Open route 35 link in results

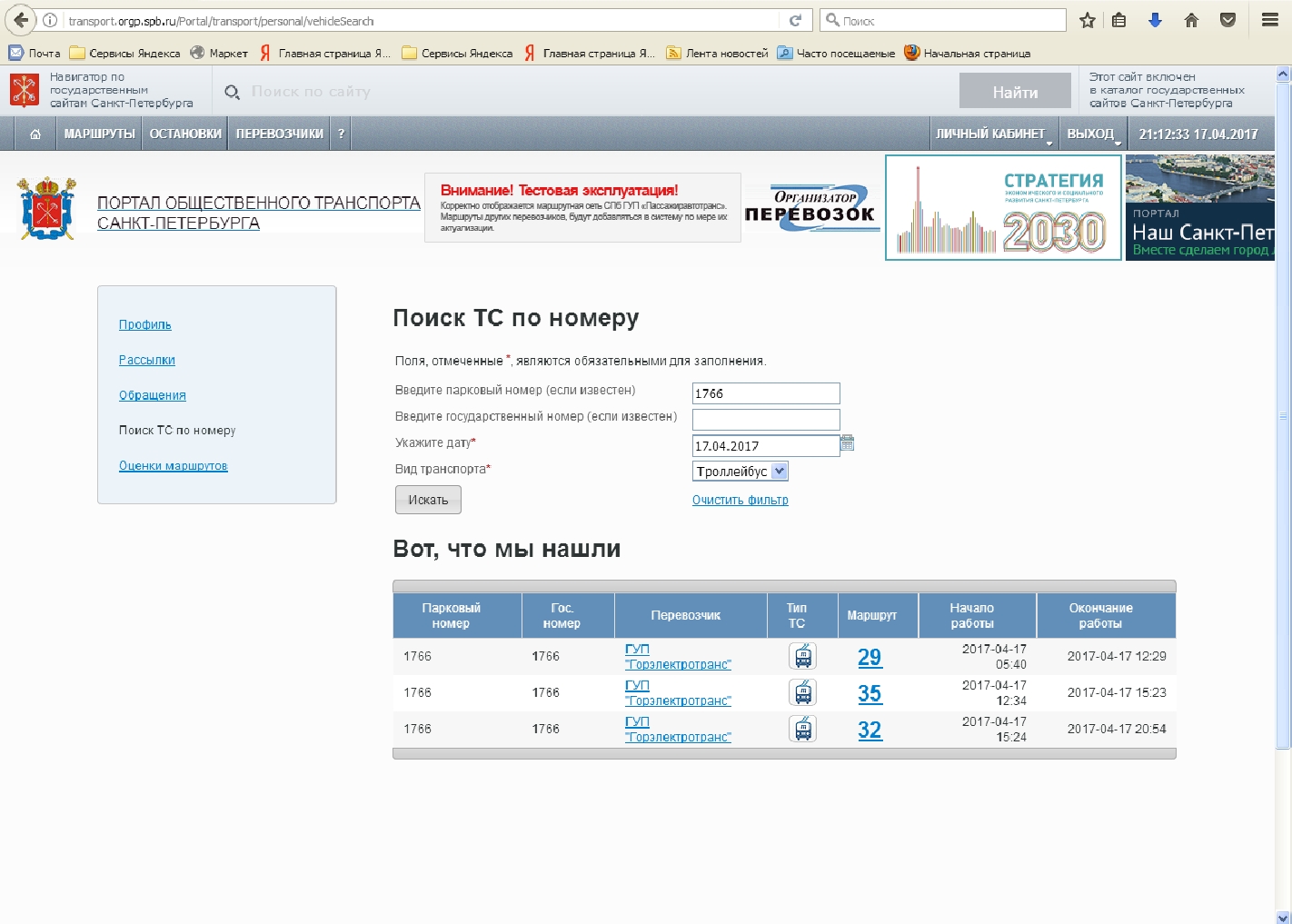(870, 693)
